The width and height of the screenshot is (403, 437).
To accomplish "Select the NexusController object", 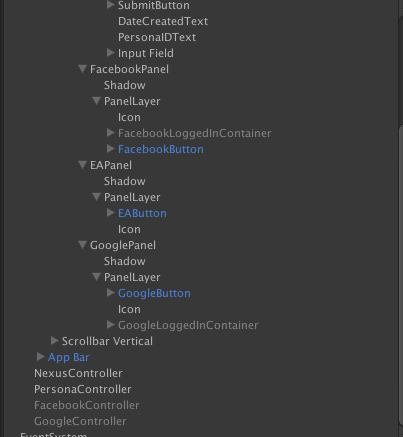I will [x=78, y=373].
